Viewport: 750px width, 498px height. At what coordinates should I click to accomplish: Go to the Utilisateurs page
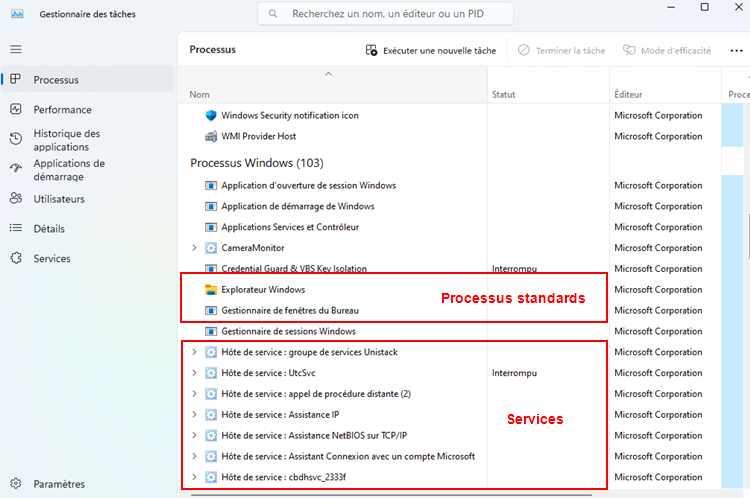pos(87,199)
